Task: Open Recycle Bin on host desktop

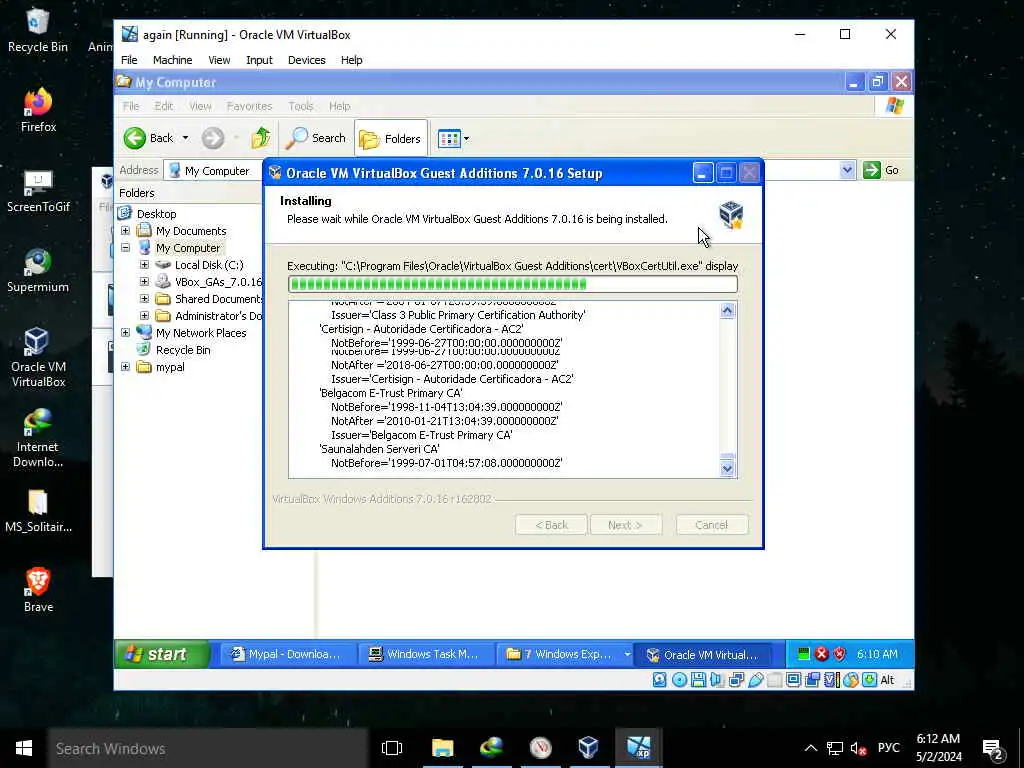Action: (x=38, y=30)
